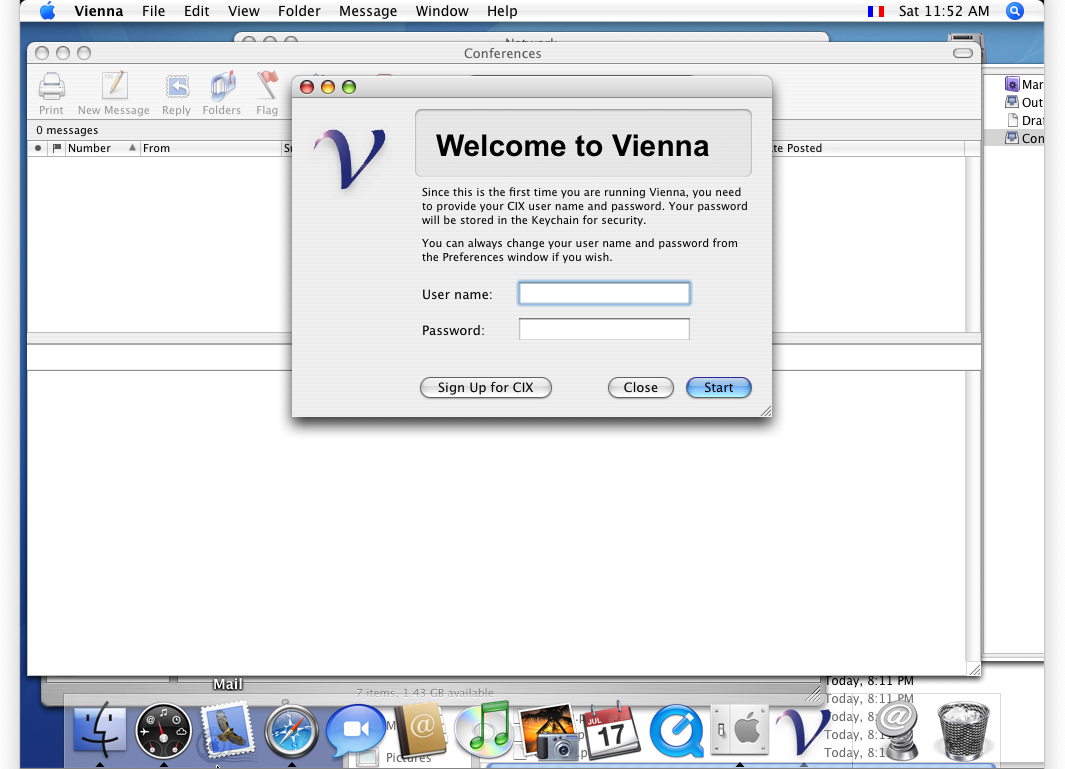Open Finder from the Dock
The image size is (1065, 769).
100,730
